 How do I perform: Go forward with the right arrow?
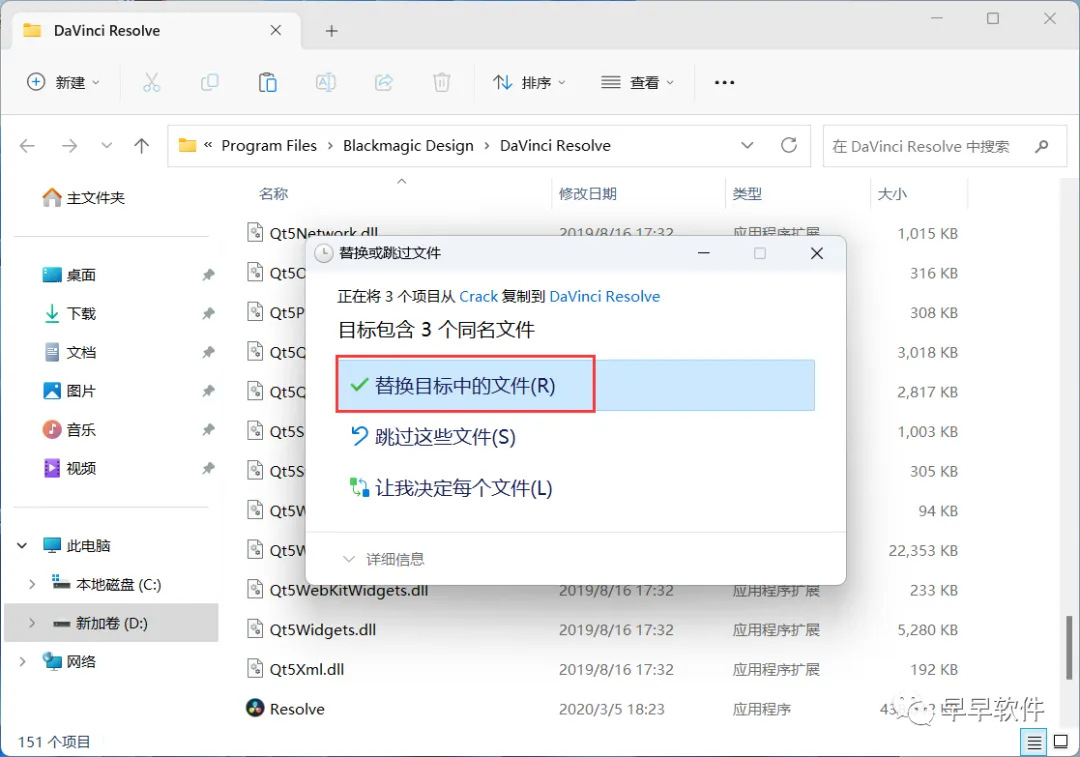point(70,146)
